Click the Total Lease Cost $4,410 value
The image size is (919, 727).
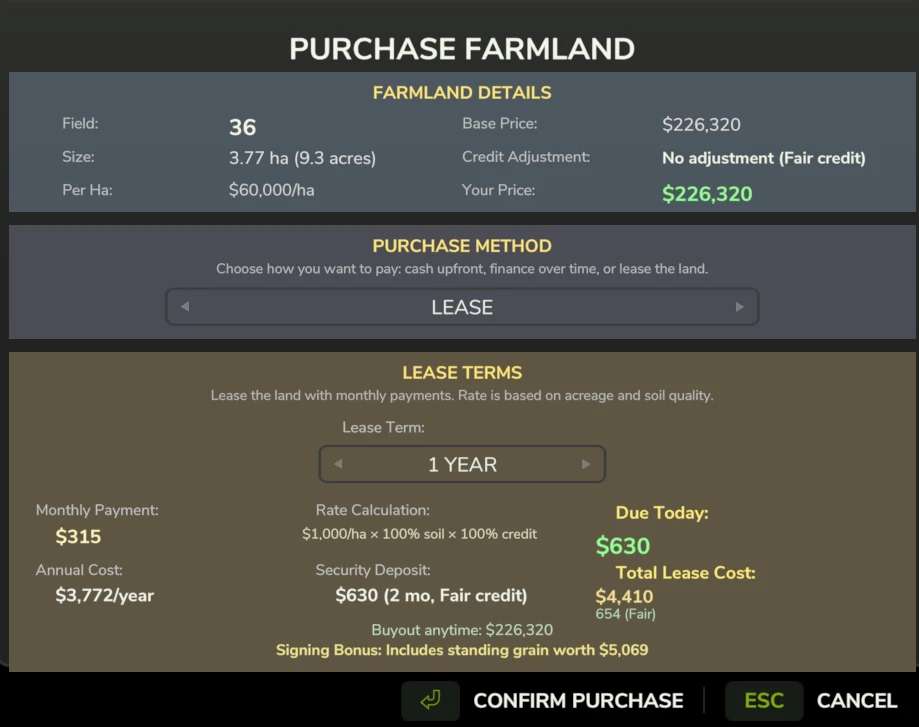point(624,597)
